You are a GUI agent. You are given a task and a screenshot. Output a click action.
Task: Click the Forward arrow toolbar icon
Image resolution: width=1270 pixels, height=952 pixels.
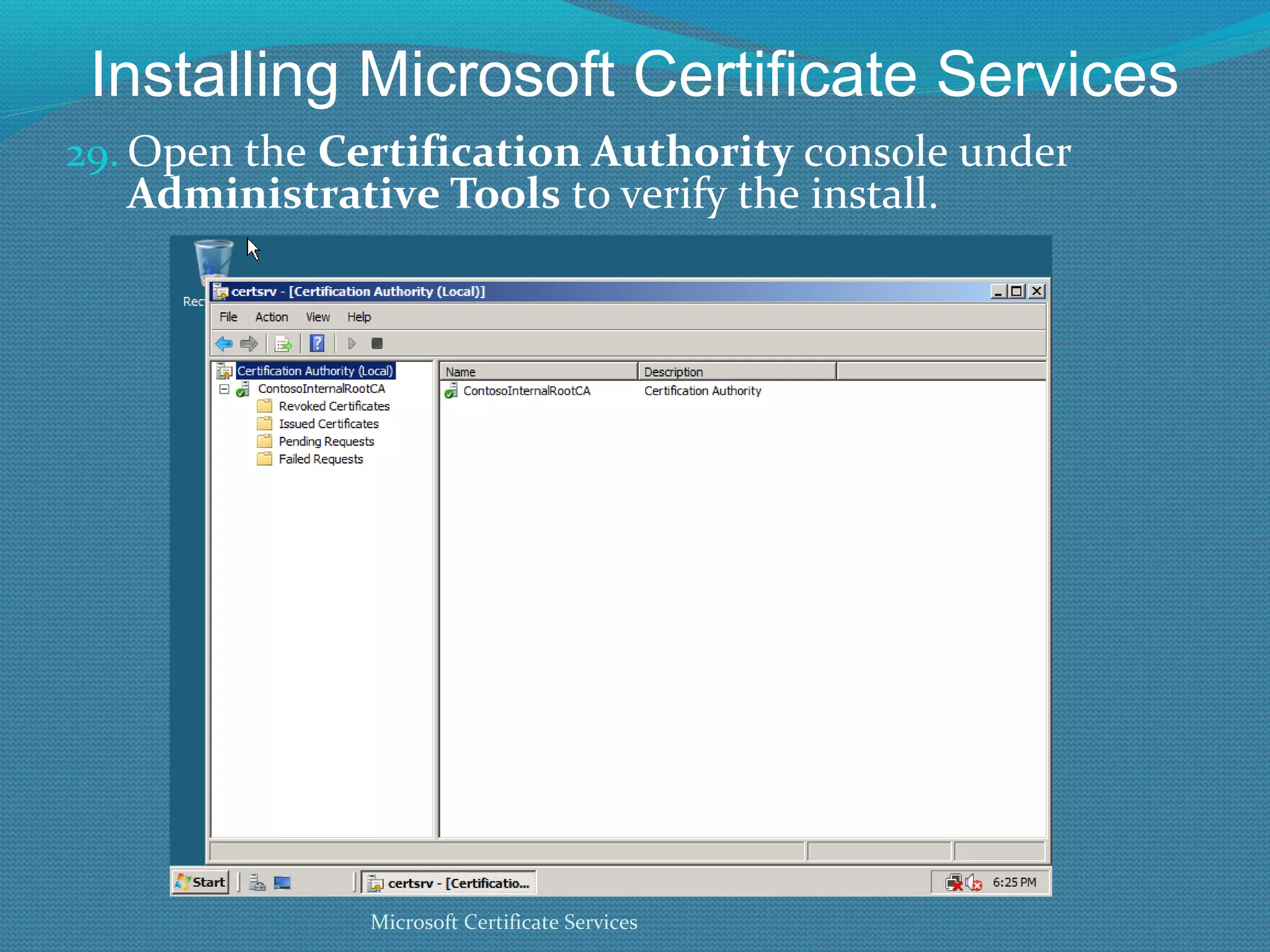pyautogui.click(x=249, y=343)
